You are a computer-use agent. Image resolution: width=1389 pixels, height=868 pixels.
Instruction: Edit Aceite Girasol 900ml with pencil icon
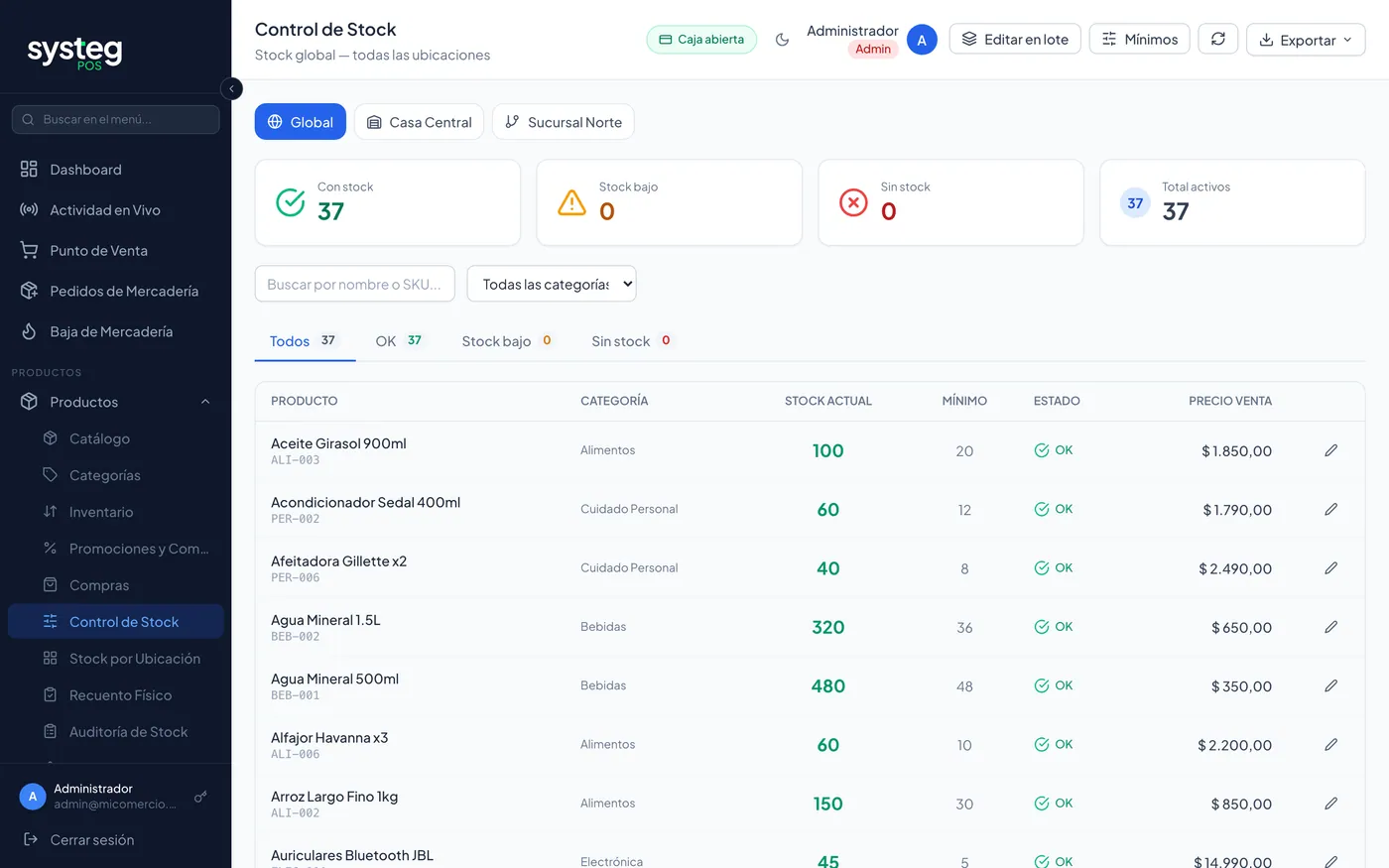click(1330, 450)
